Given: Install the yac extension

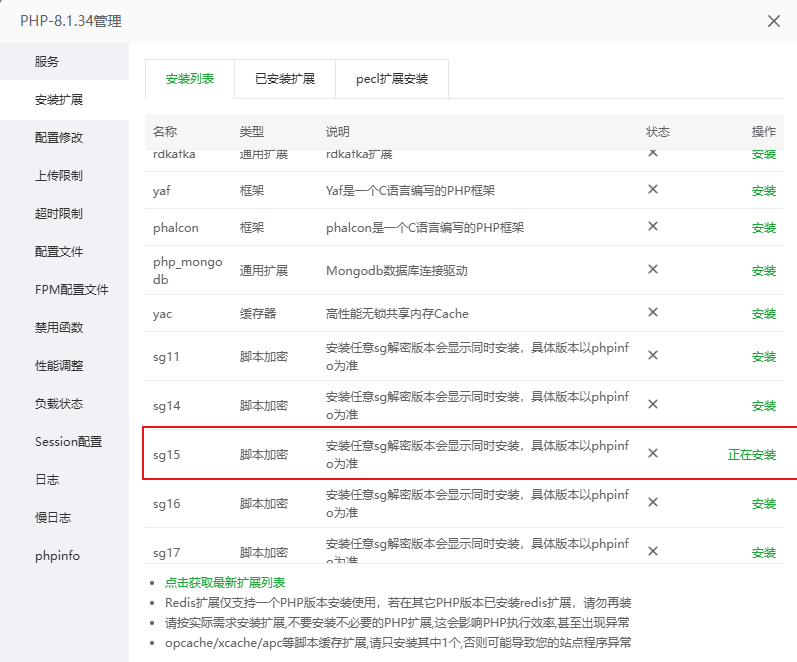Looking at the screenshot, I should point(763,314).
